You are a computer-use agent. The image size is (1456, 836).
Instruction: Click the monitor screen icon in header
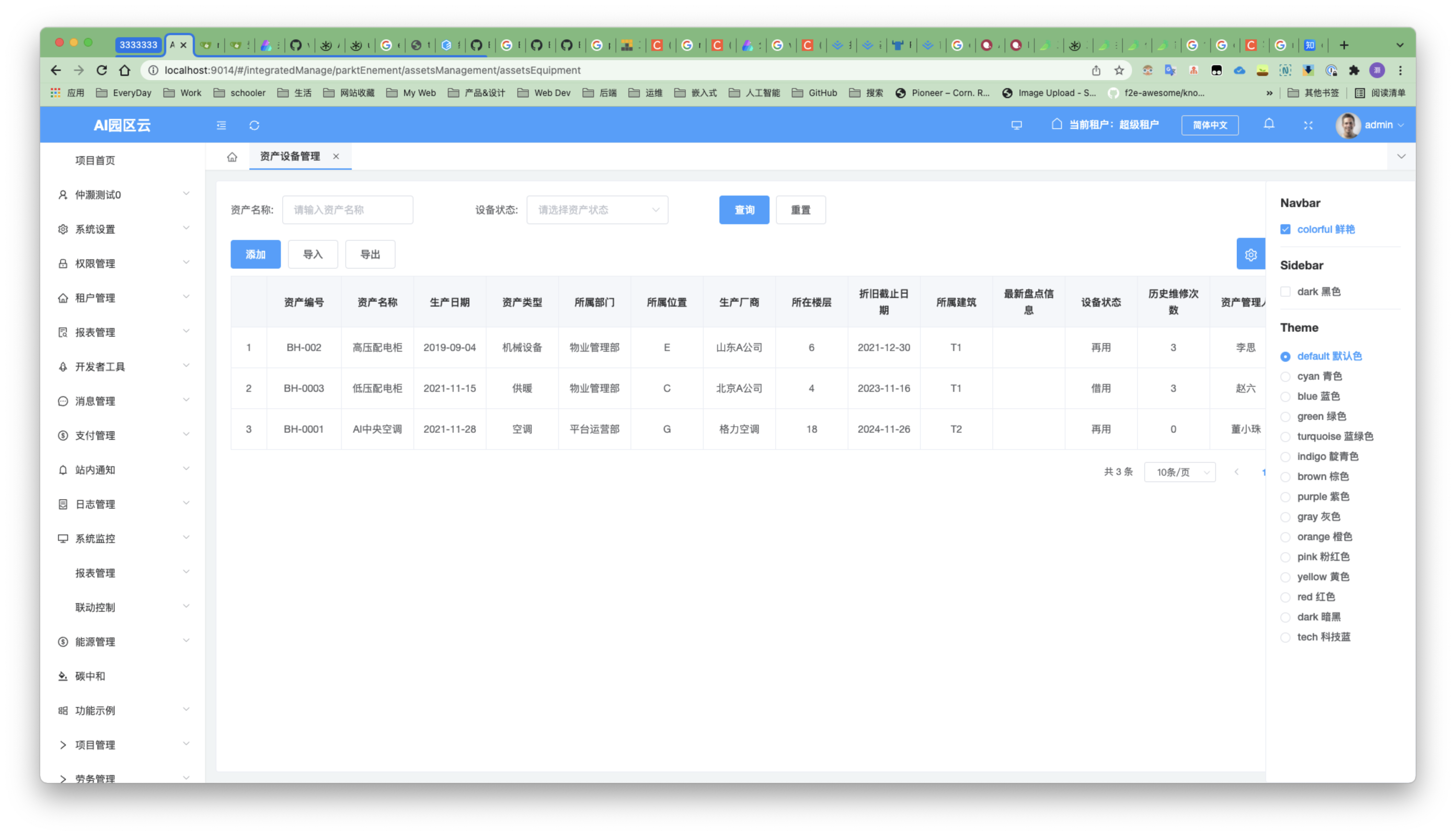pos(1016,125)
